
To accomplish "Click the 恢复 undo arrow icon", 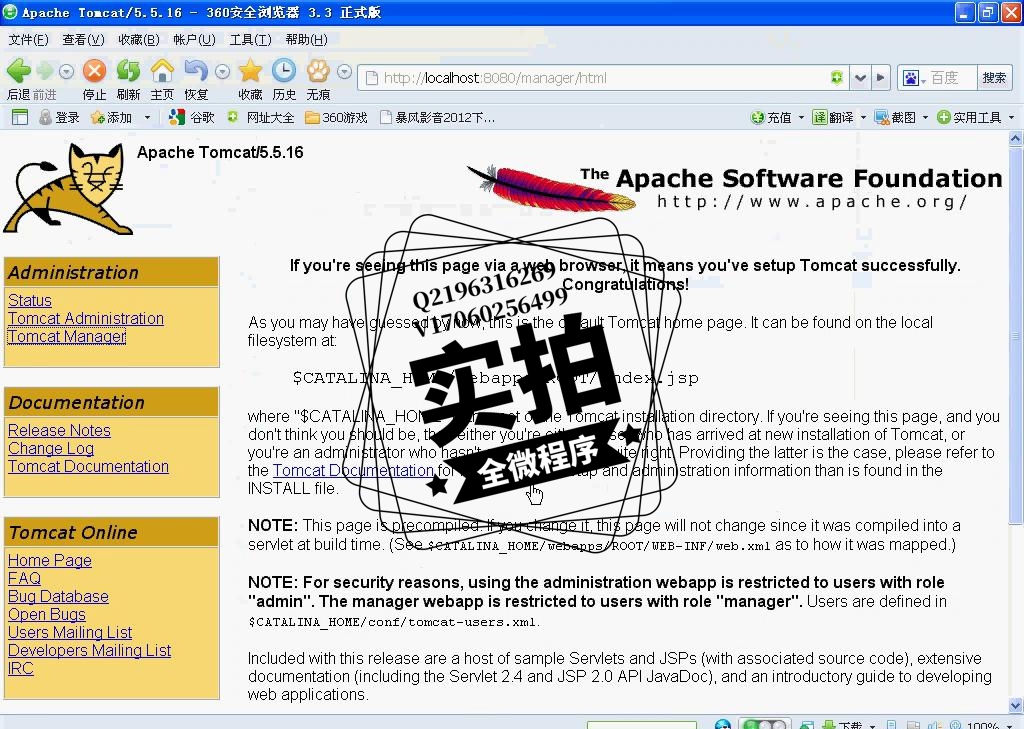I will 196,71.
